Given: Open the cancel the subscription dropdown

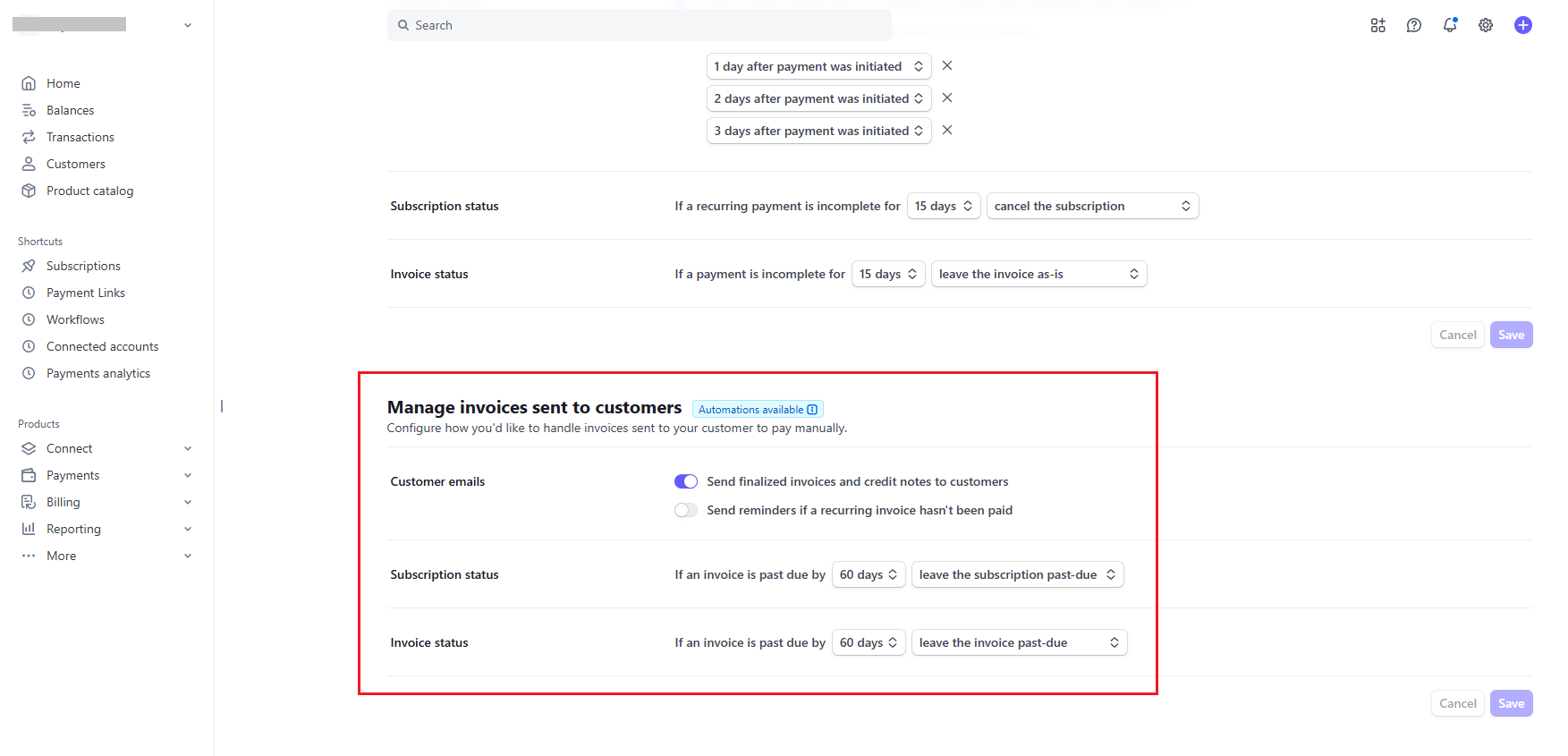Looking at the screenshot, I should (x=1092, y=206).
